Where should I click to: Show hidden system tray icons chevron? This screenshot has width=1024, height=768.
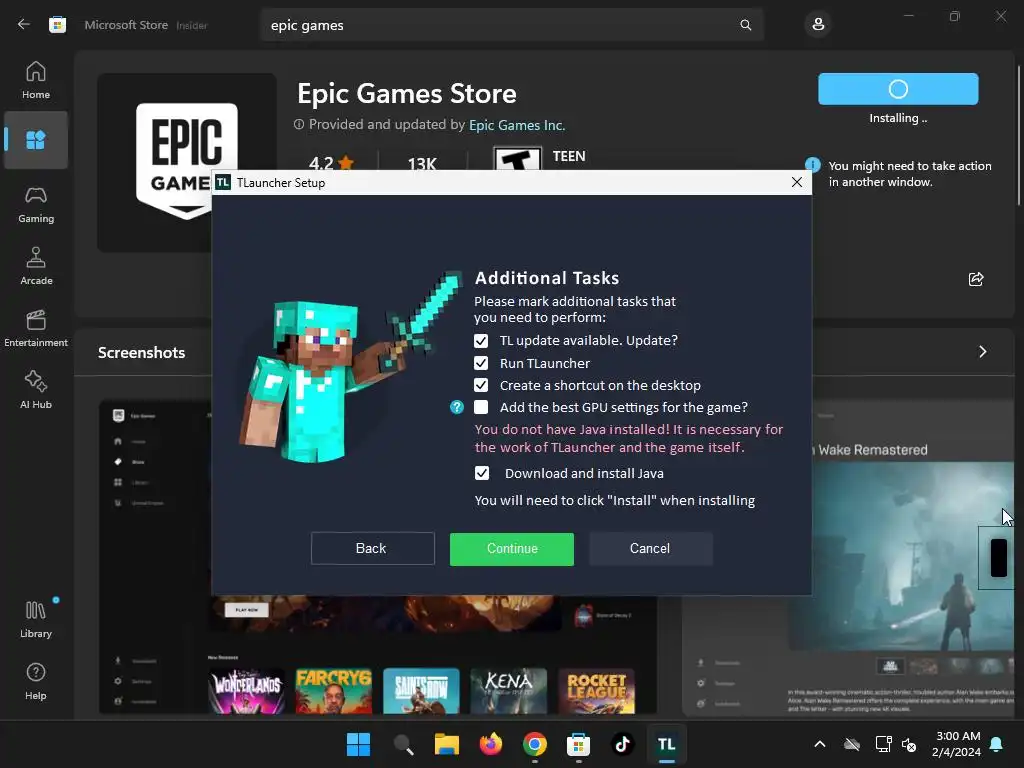[x=820, y=744]
